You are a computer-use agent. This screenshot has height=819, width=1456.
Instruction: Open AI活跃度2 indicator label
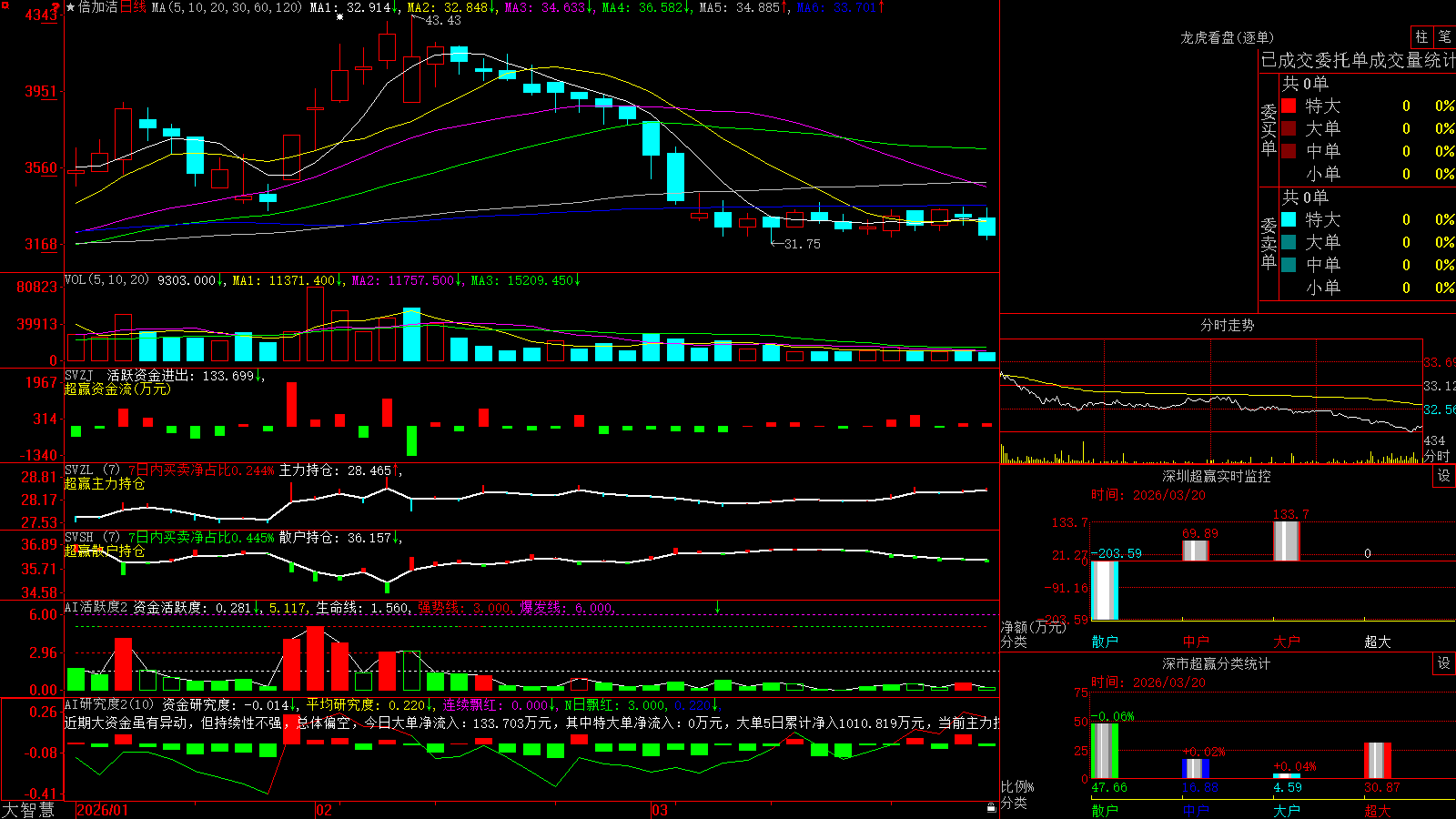(97, 607)
